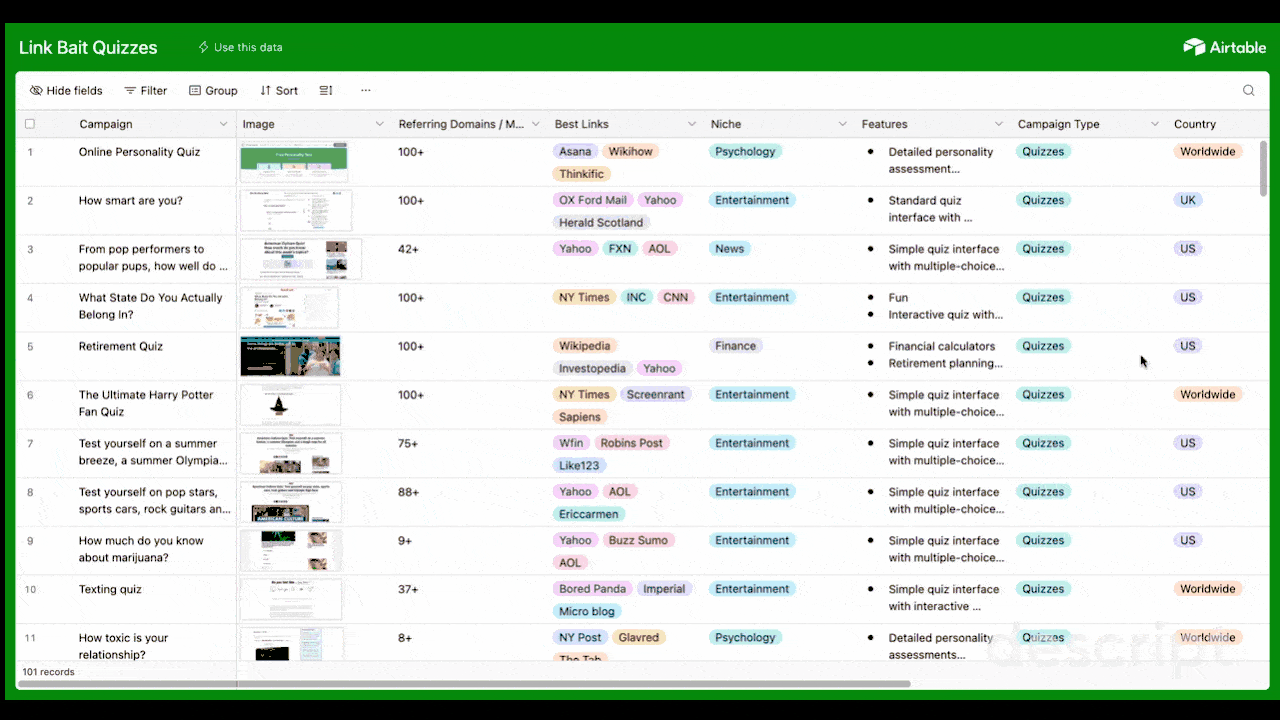Click the OX Ford Mail tag
The image size is (1280, 720).
tap(593, 200)
